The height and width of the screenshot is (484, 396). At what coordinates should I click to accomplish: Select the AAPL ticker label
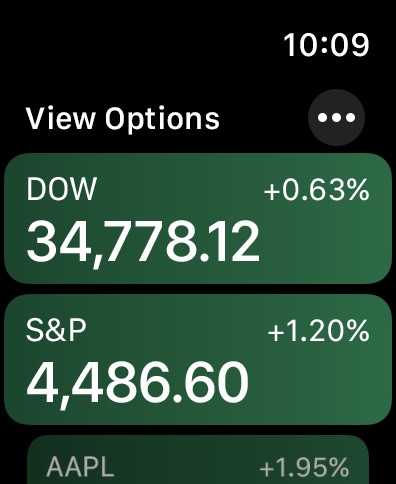coord(80,466)
